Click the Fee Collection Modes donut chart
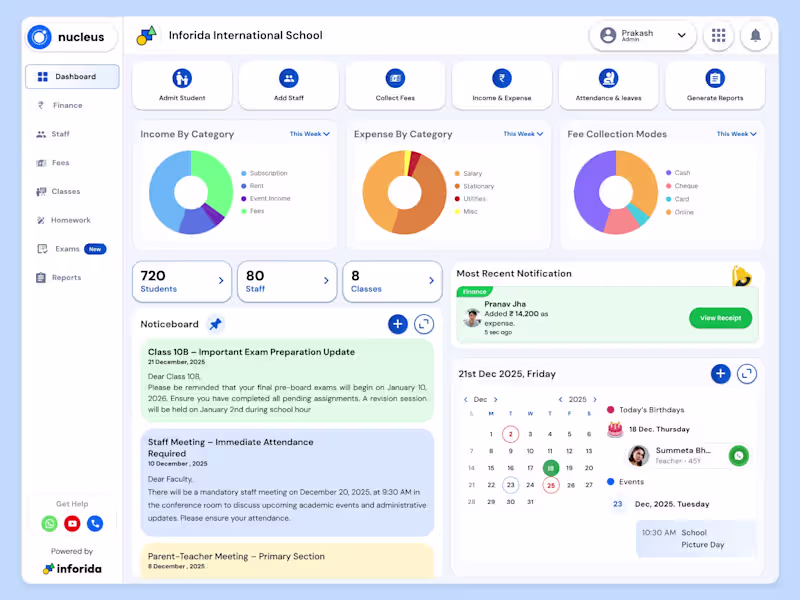Viewport: 800px width, 600px height. click(616, 192)
